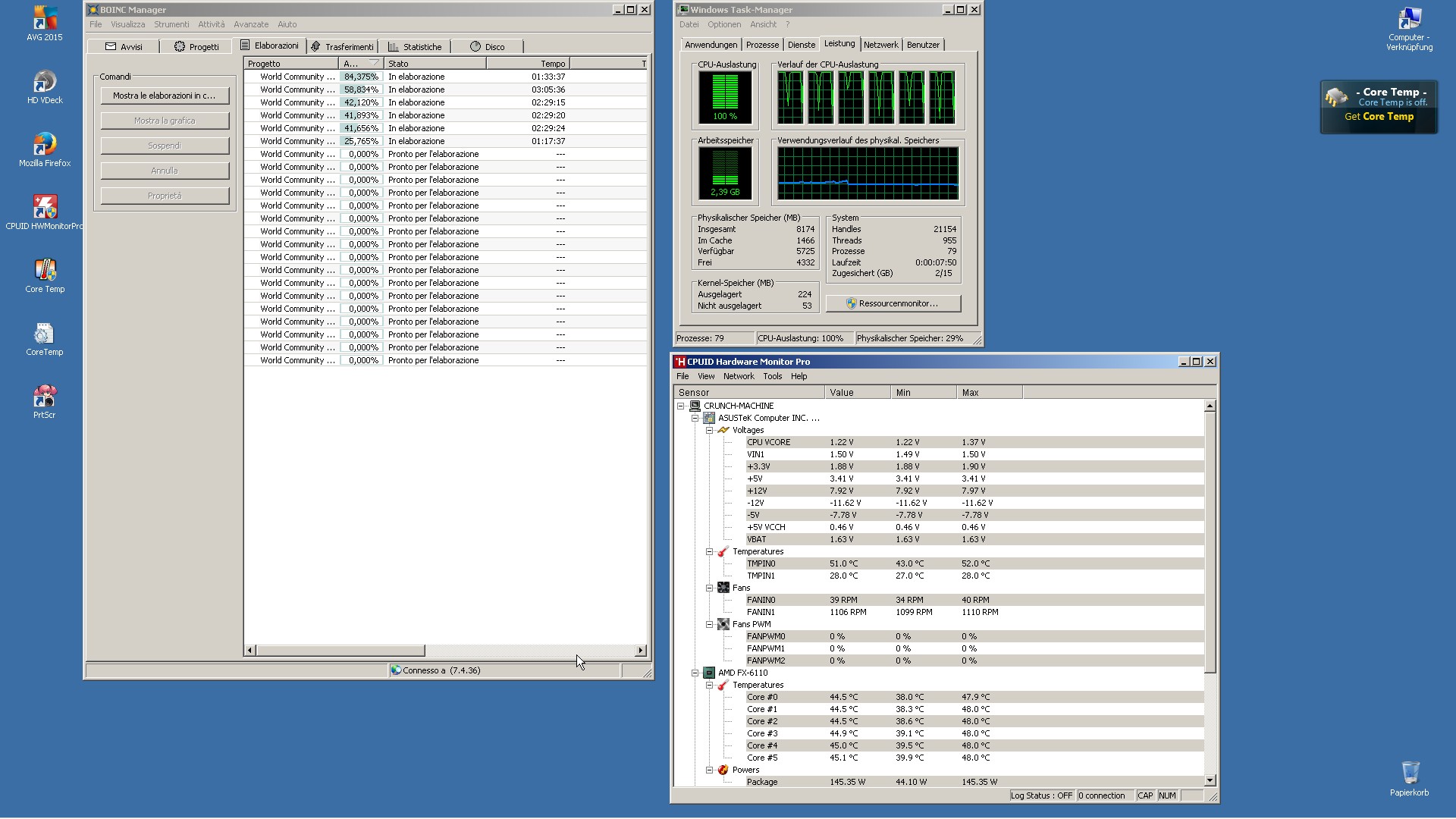This screenshot has width=1456, height=819.
Task: Click the Core Temp gadget chip icon
Action: pos(1336,98)
